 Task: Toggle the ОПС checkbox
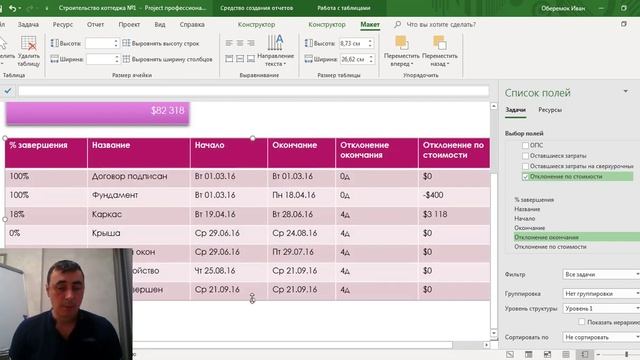[x=525, y=145]
